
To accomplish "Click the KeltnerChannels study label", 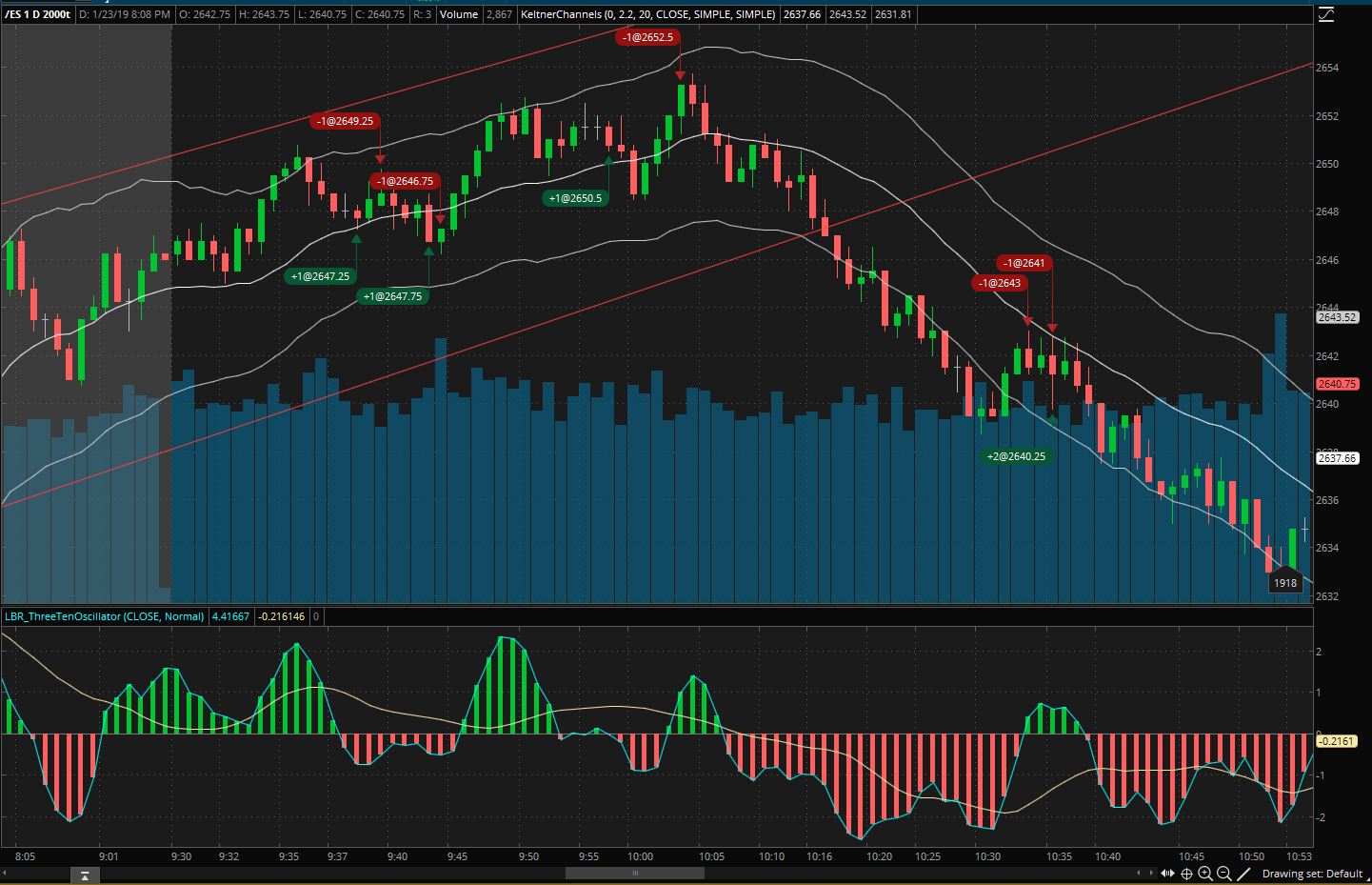I will (x=649, y=14).
